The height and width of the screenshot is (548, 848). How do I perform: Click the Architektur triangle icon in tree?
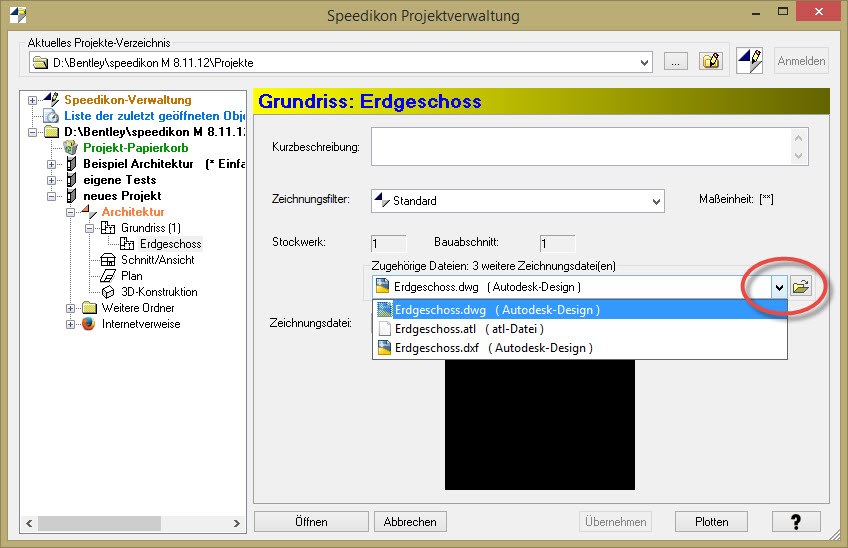tap(89, 212)
